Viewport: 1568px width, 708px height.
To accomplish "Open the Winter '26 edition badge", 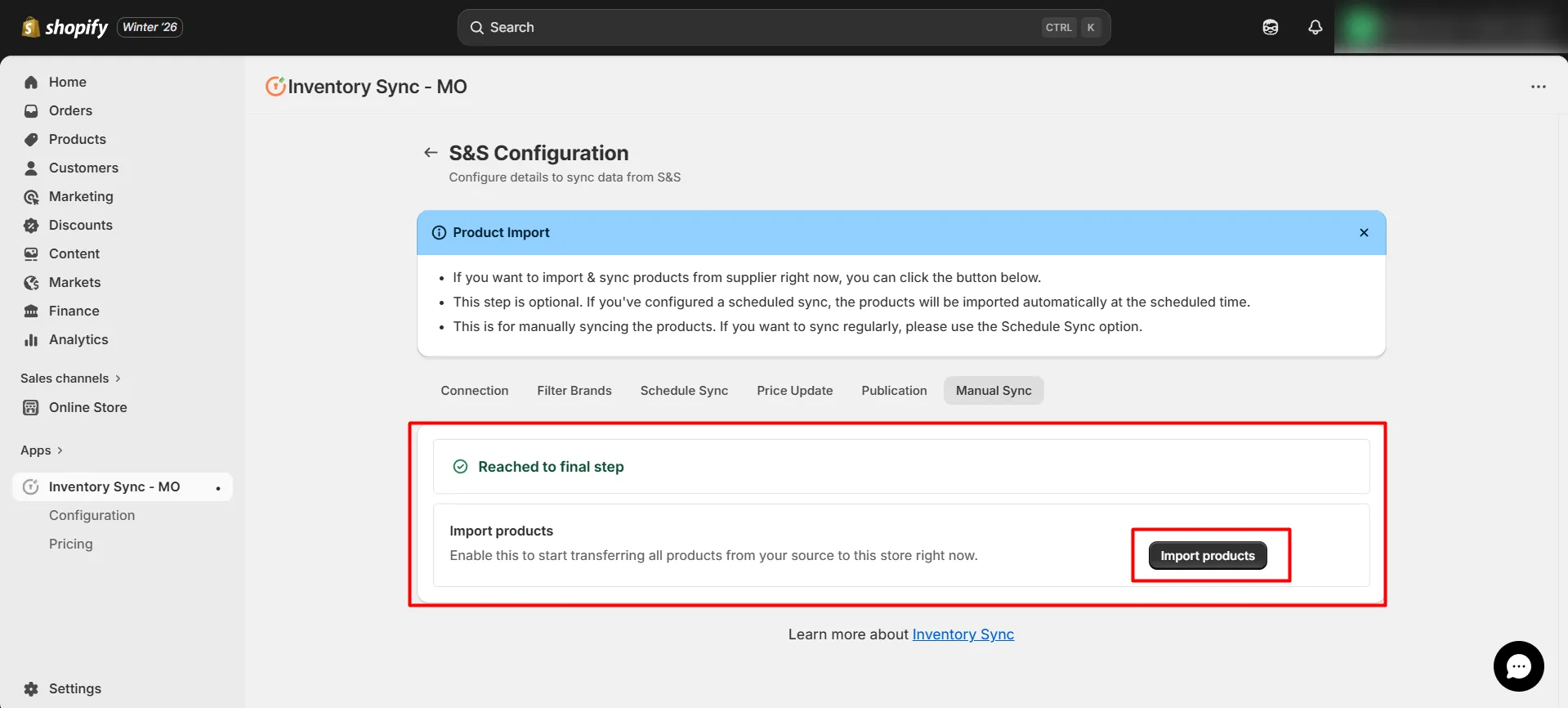I will click(150, 27).
